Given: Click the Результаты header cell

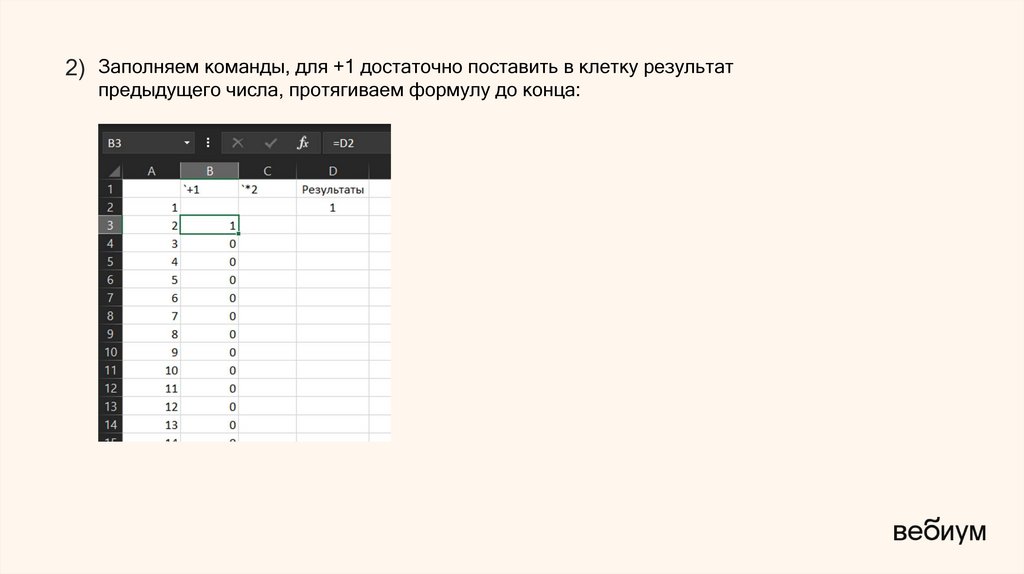Looking at the screenshot, I should coord(332,189).
